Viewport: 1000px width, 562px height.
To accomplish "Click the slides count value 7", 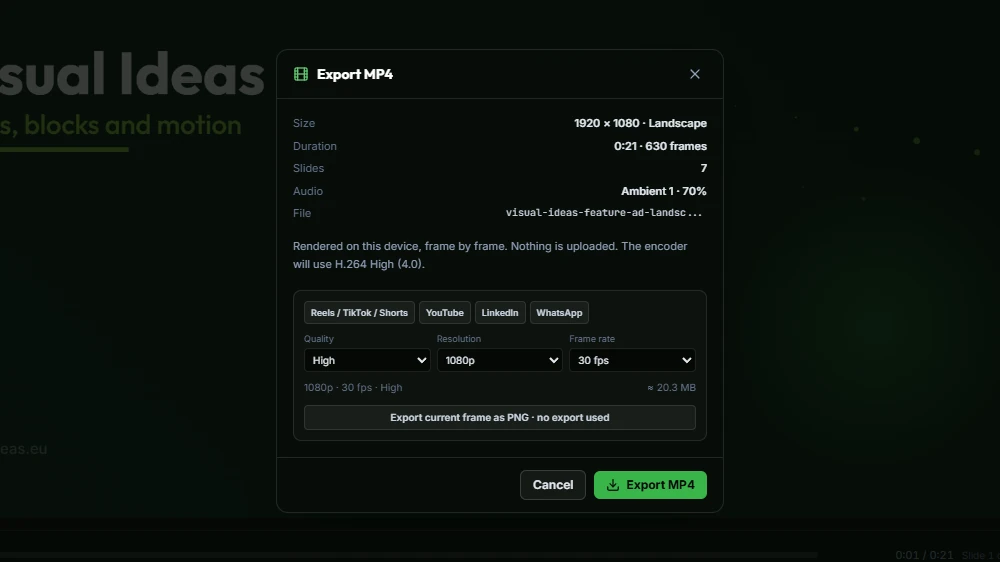I will pyautogui.click(x=703, y=168).
